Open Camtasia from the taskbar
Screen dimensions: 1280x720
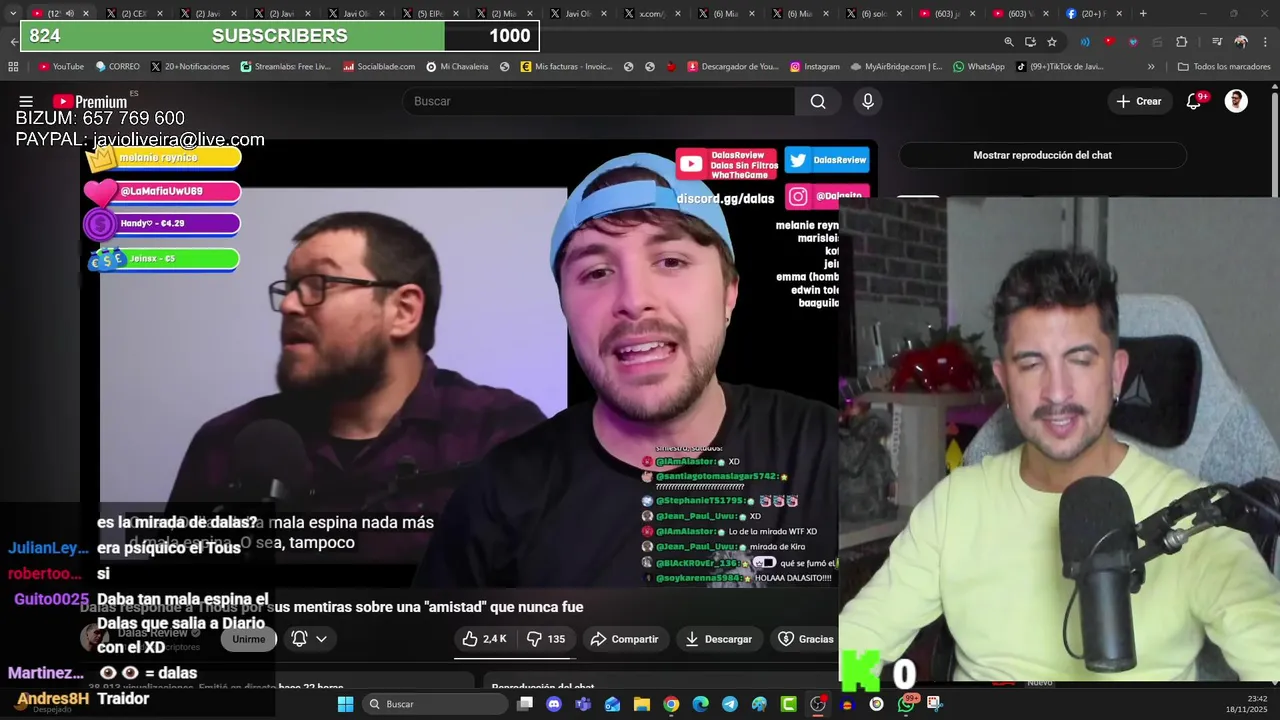[788, 704]
